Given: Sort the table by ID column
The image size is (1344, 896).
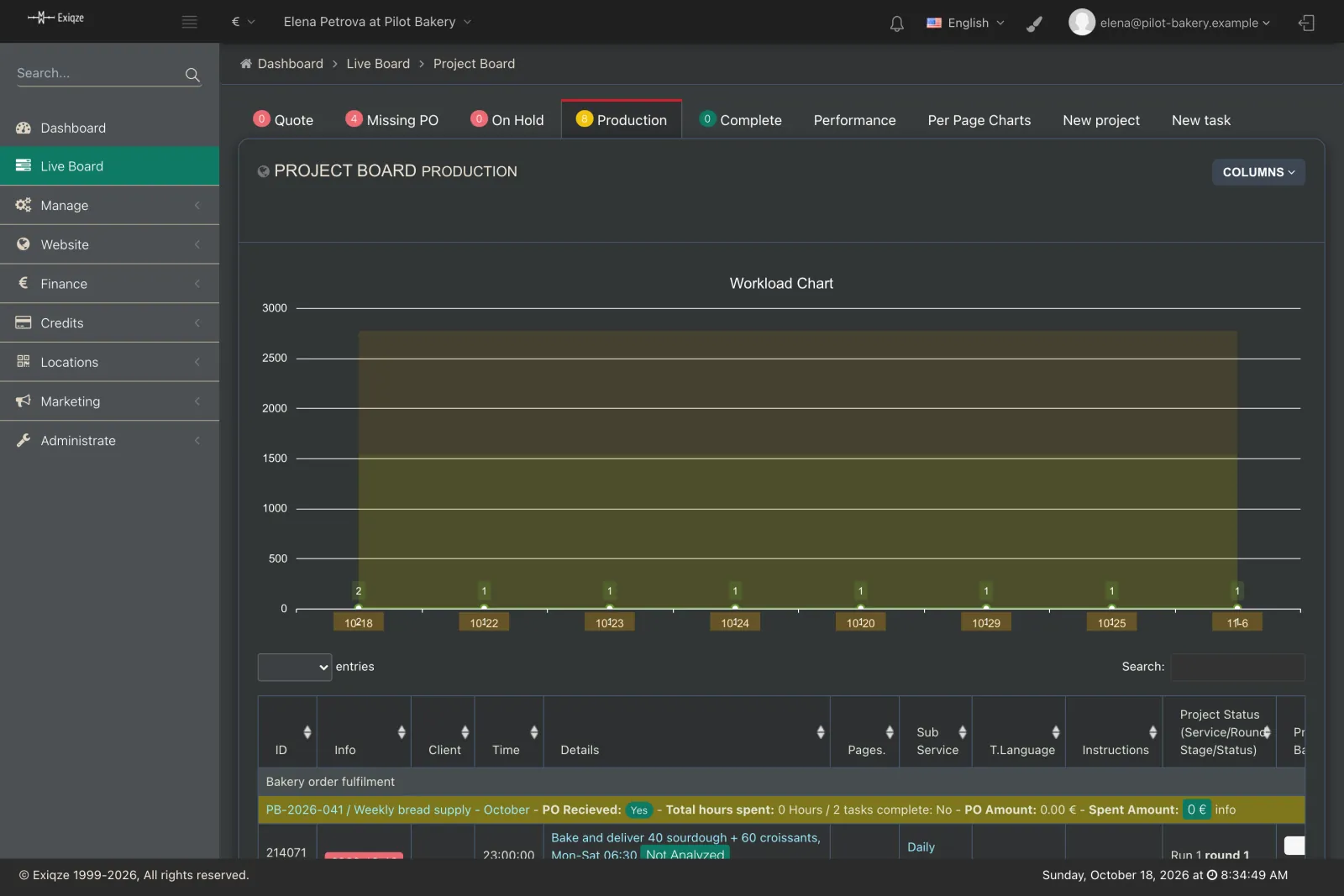Looking at the screenshot, I should (307, 732).
